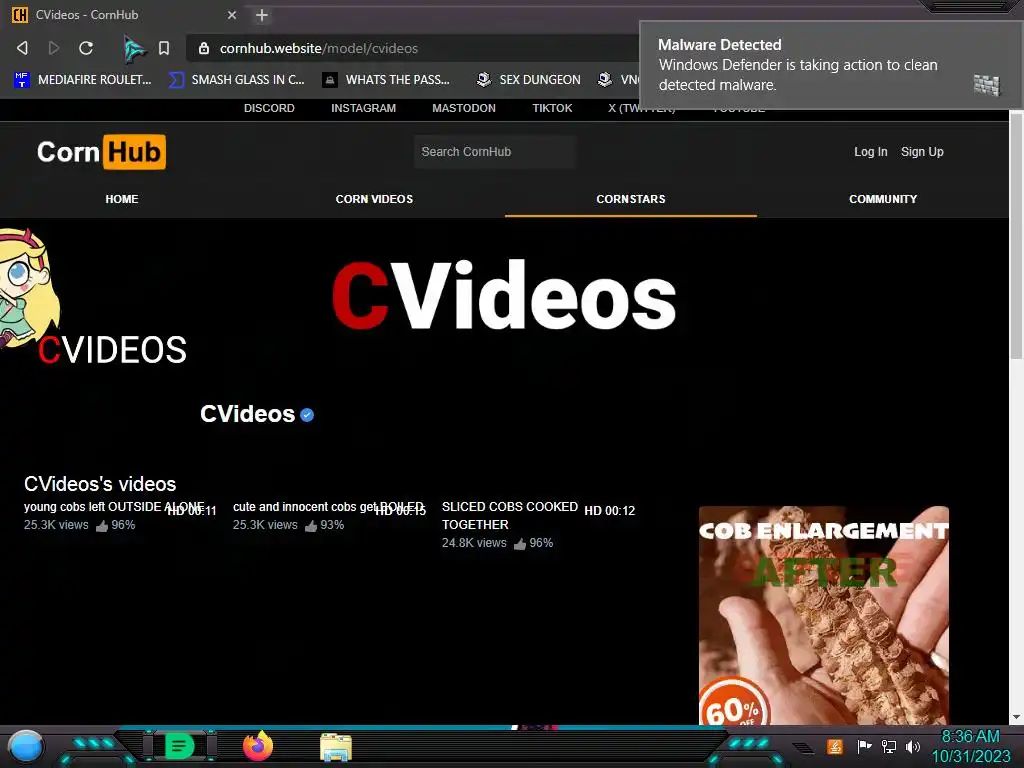Image resolution: width=1024 pixels, height=768 pixels.
Task: Click the DISCORD link
Action: click(x=269, y=108)
